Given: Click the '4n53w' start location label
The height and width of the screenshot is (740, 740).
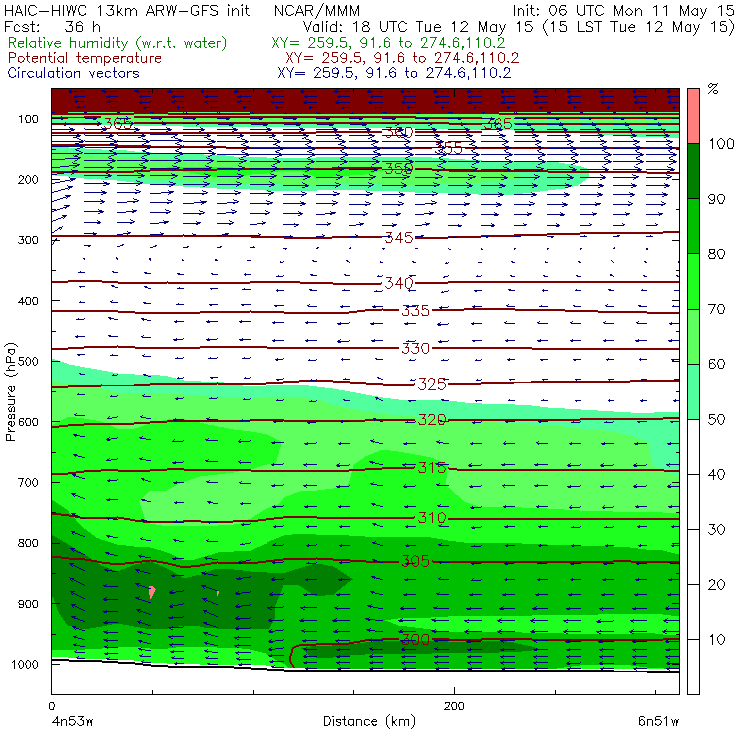Looking at the screenshot, I should click(71, 722).
